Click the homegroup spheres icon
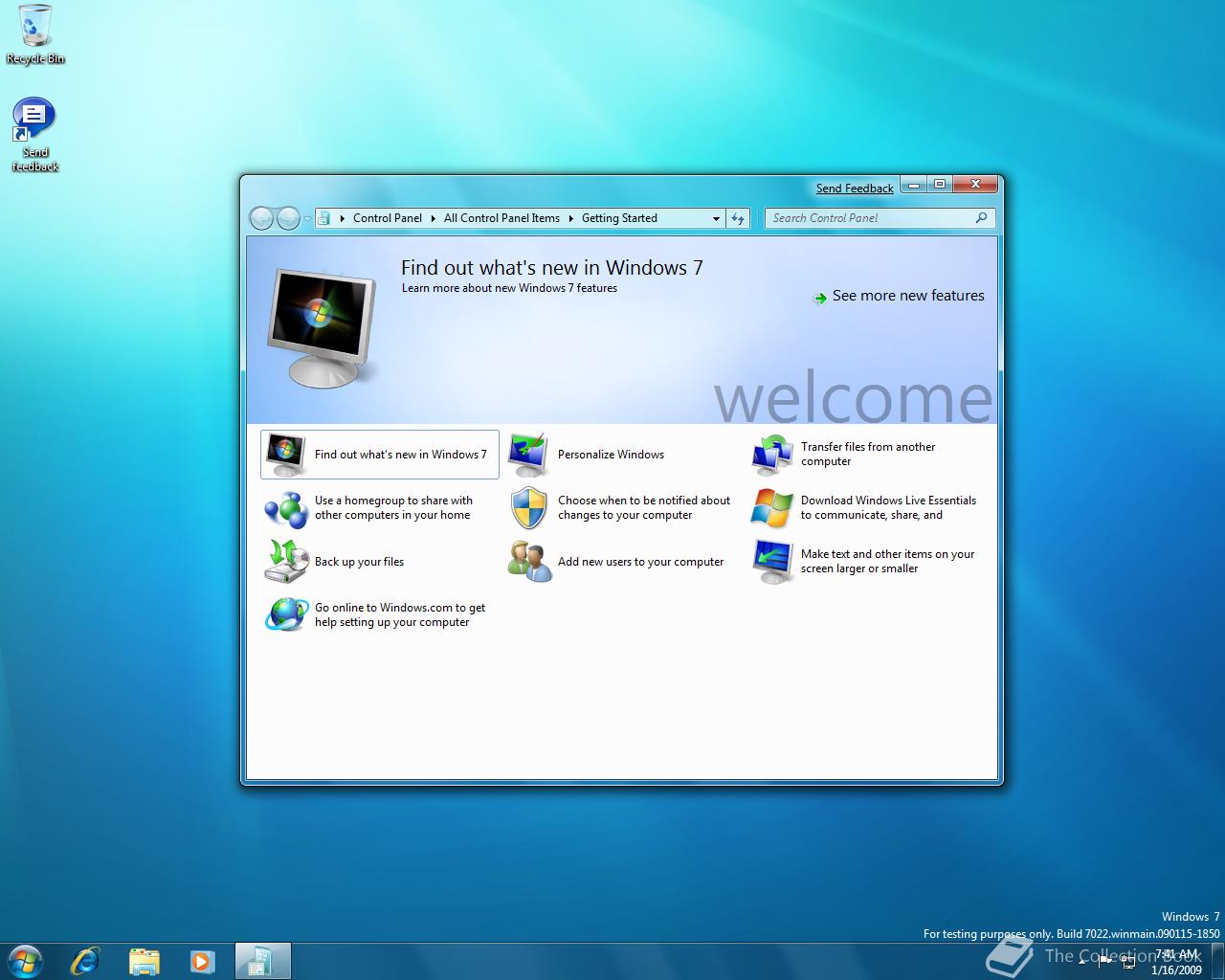The width and height of the screenshot is (1225, 980). (285, 508)
